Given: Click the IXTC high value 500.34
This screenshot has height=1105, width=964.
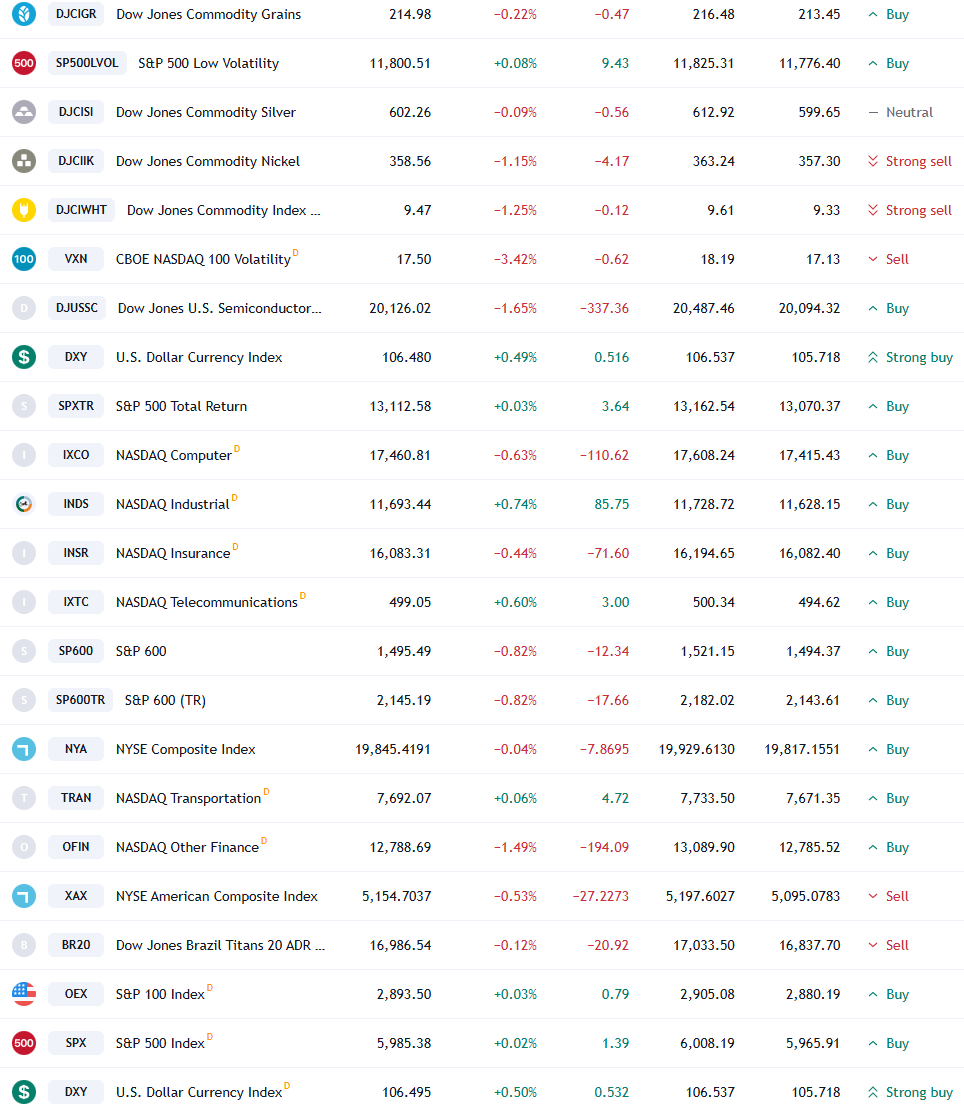Looking at the screenshot, I should (x=713, y=602).
